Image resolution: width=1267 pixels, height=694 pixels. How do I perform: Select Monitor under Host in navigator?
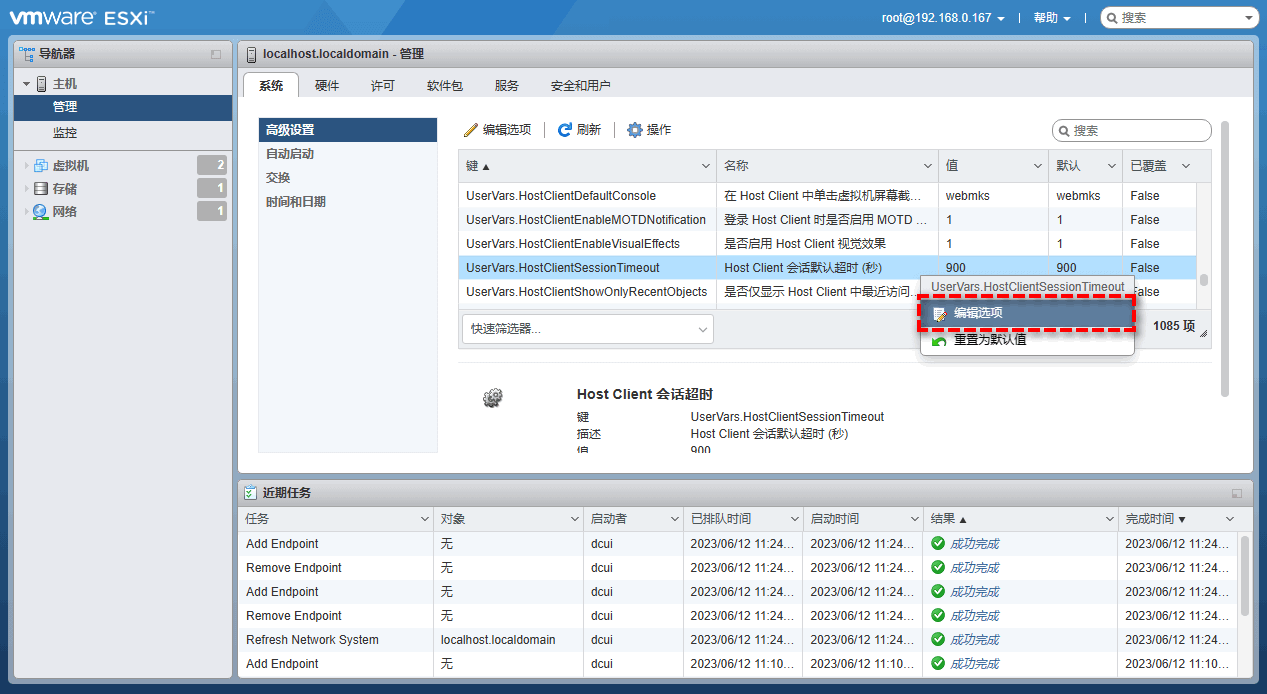[x=65, y=133]
